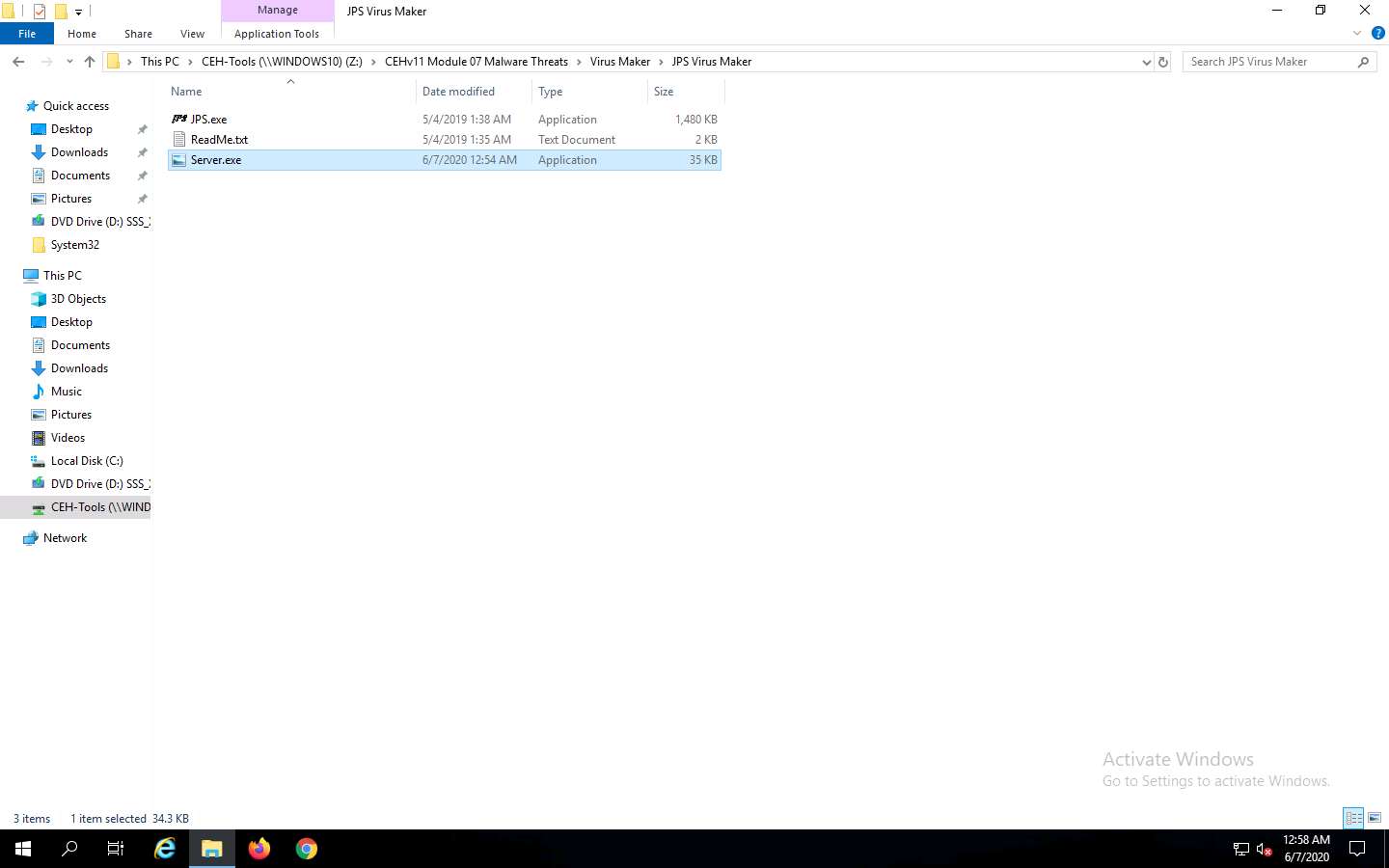
Task: Click Virus Maker in the address path
Action: 620,62
